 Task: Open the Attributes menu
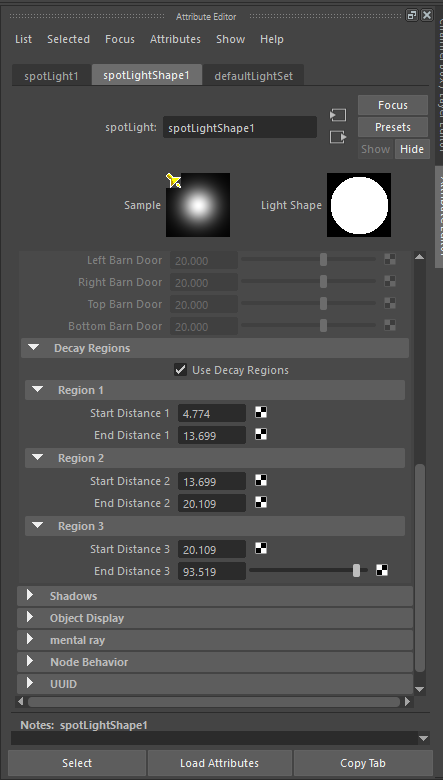(176, 39)
